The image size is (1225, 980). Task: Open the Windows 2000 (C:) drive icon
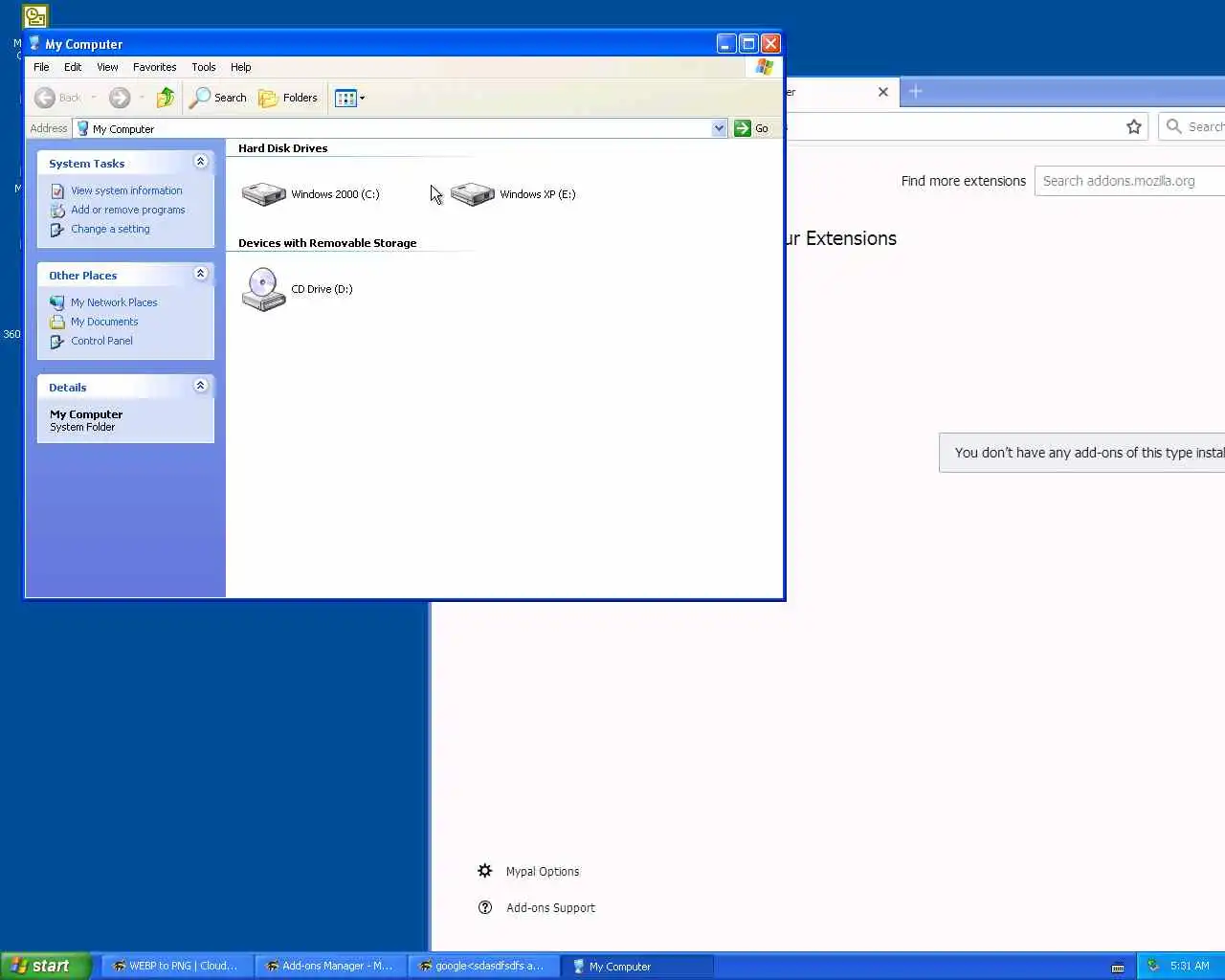263,194
